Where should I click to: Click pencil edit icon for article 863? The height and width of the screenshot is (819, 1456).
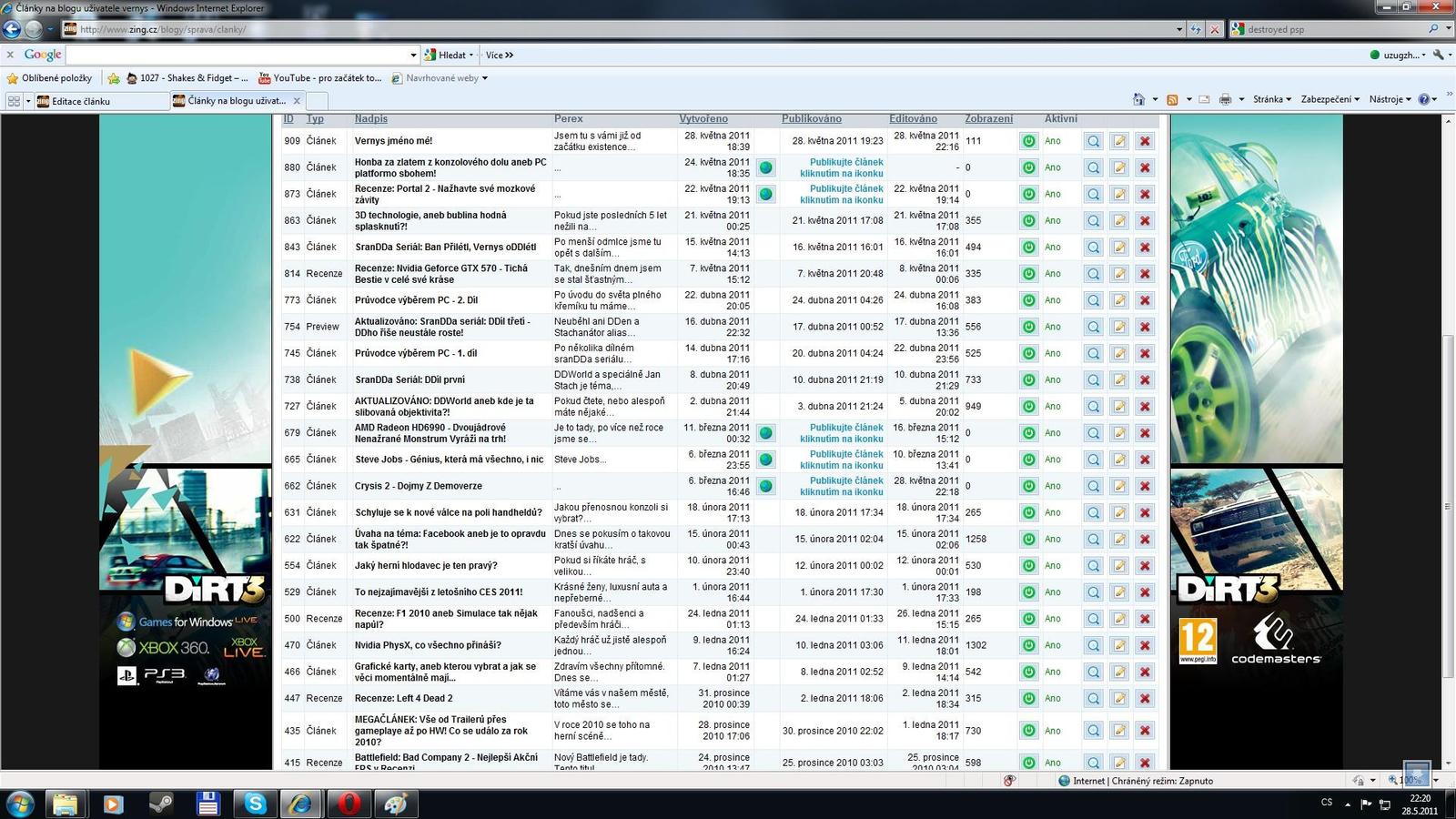(1119, 220)
